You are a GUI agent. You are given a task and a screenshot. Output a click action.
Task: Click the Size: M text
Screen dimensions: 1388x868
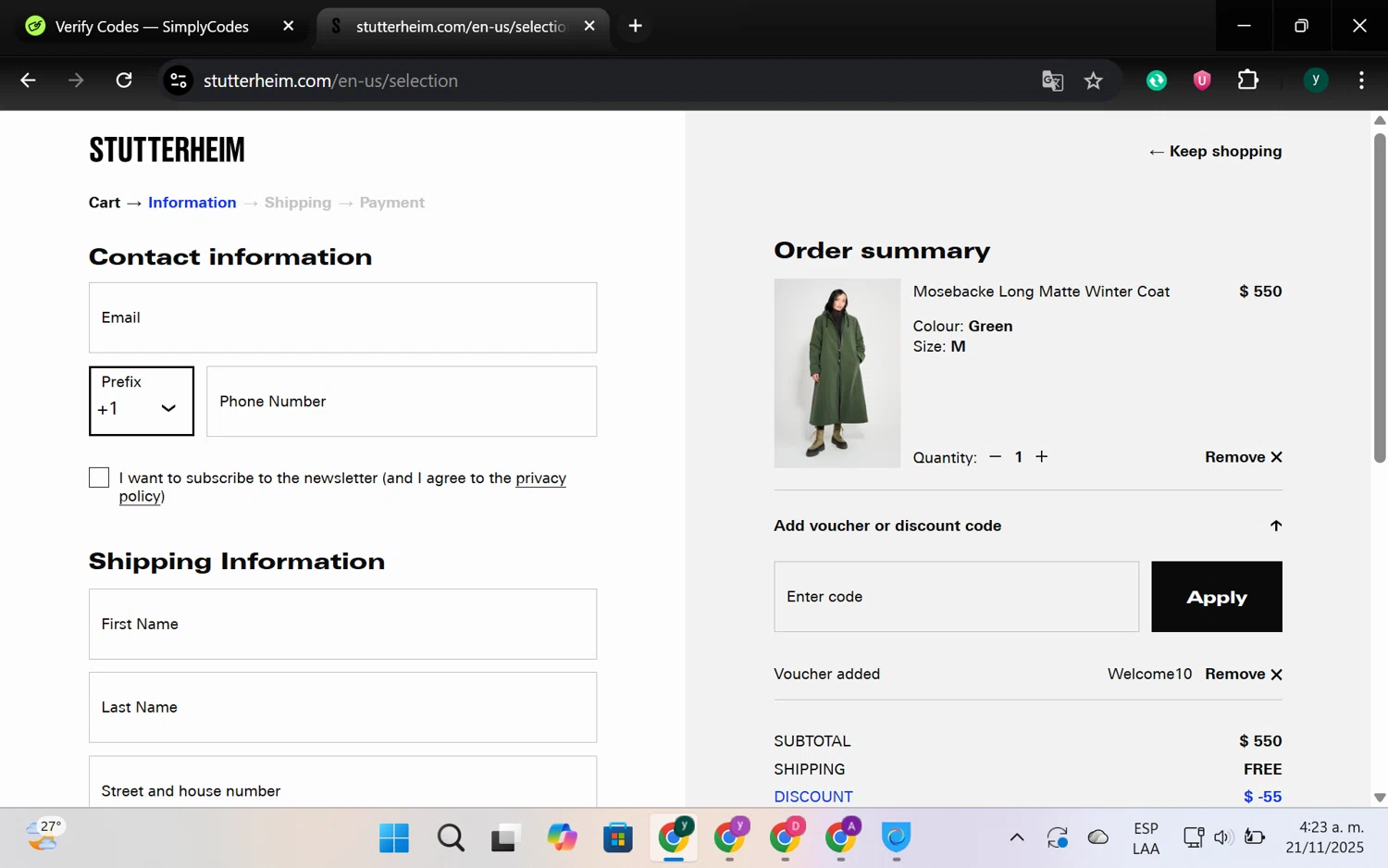[x=939, y=346]
